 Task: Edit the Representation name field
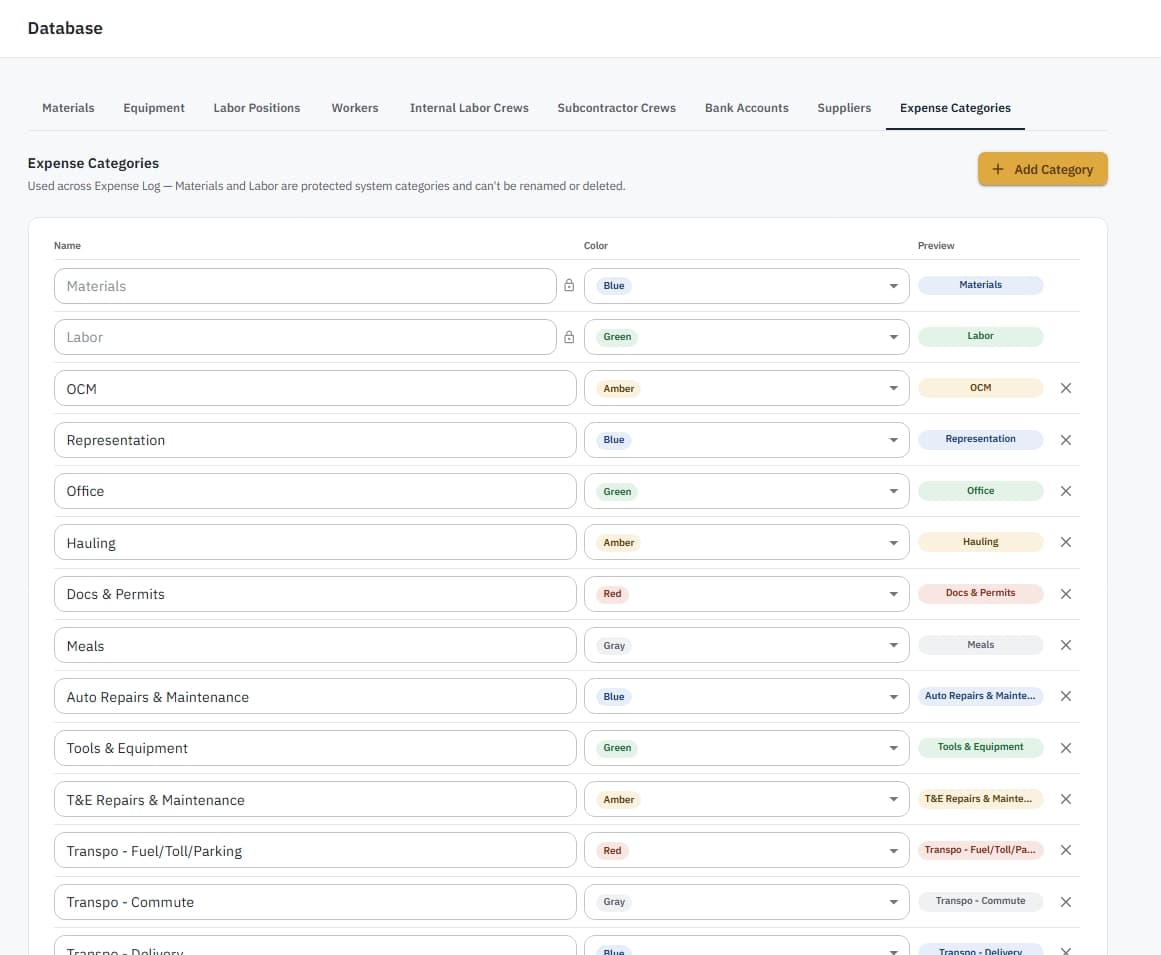[x=315, y=440]
